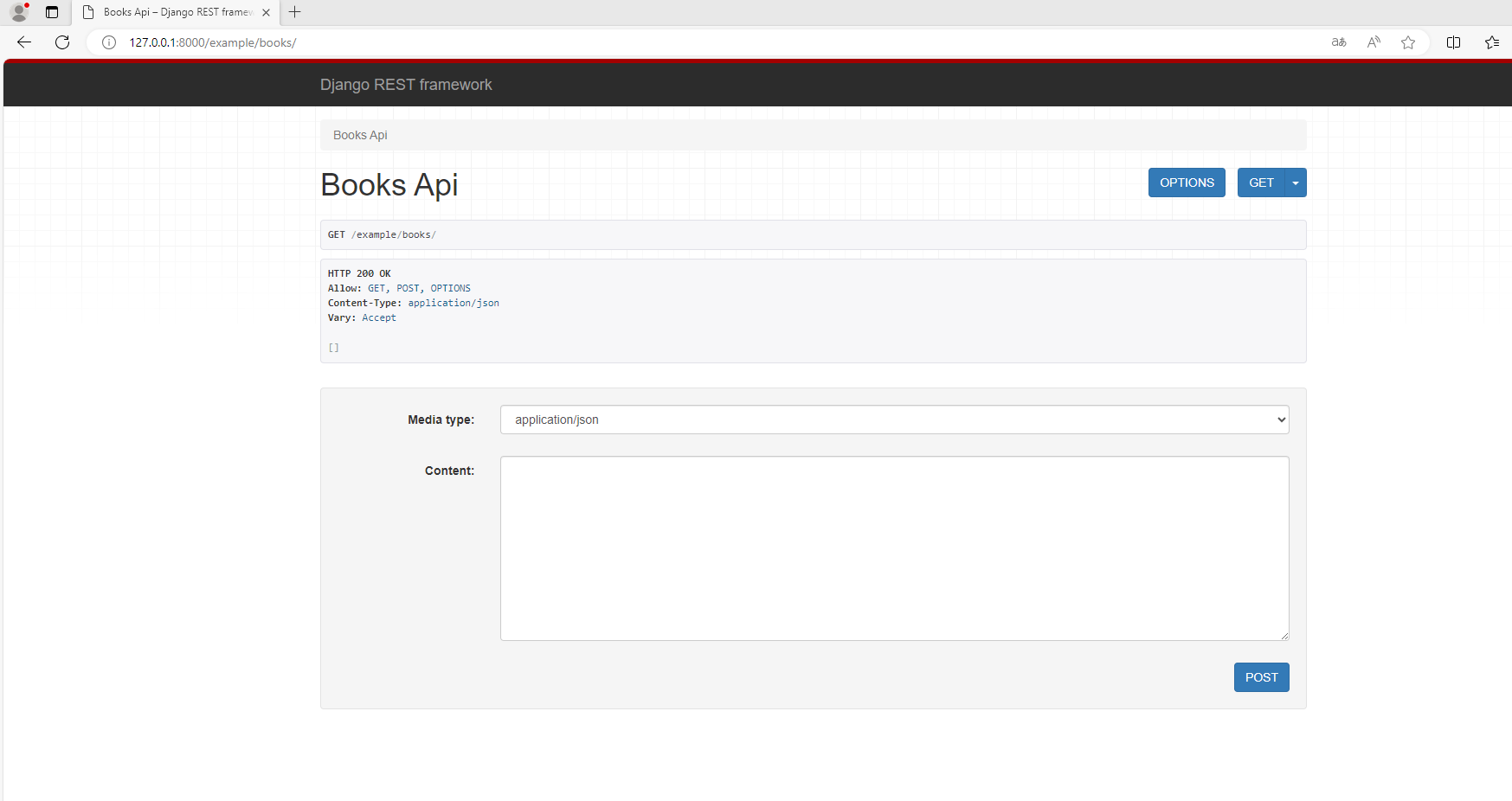Activate the read aloud icon
This screenshot has height=801, width=1512.
1374,42
